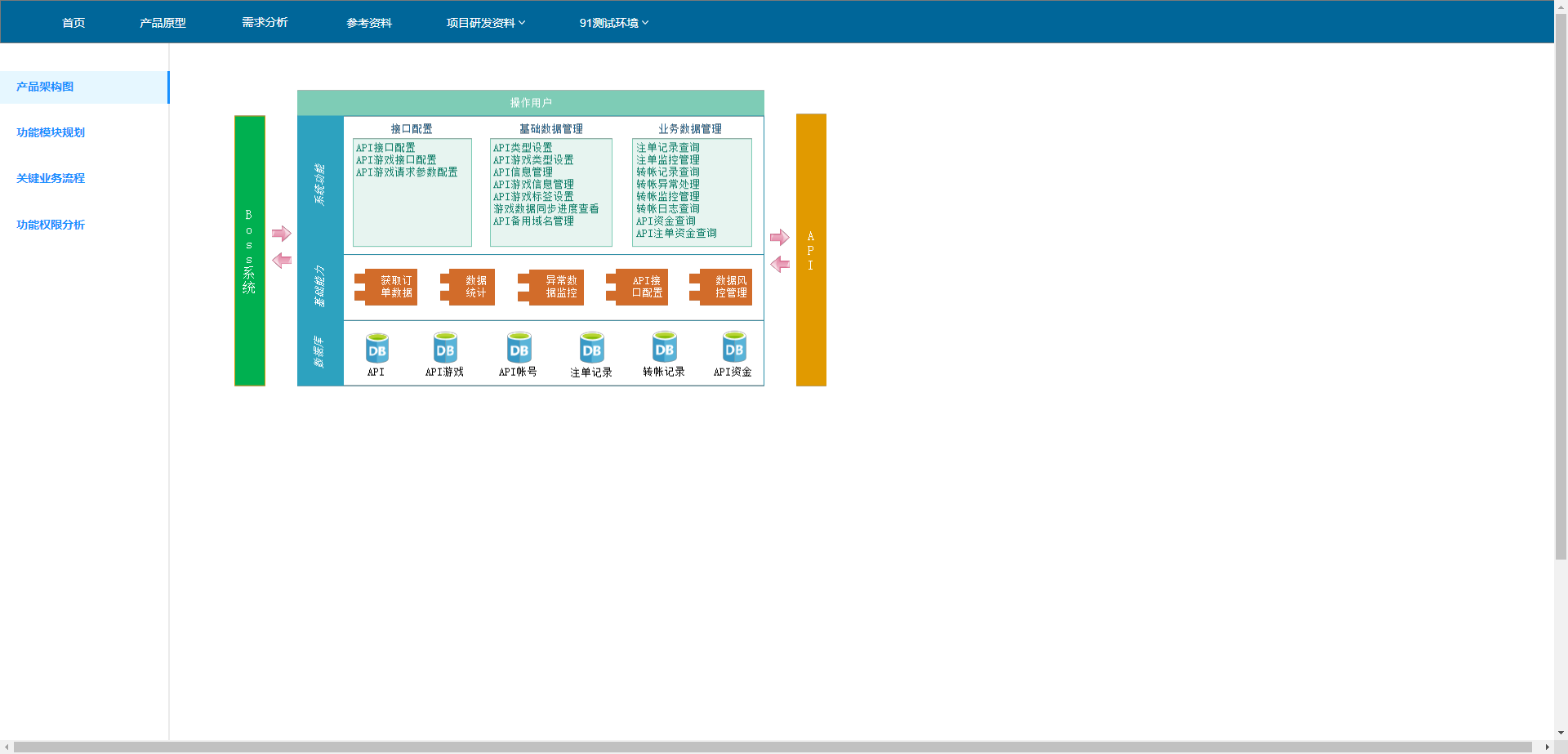The height and width of the screenshot is (754, 1568).
Task: Click the 业务数据管理 heading
Action: pos(690,129)
